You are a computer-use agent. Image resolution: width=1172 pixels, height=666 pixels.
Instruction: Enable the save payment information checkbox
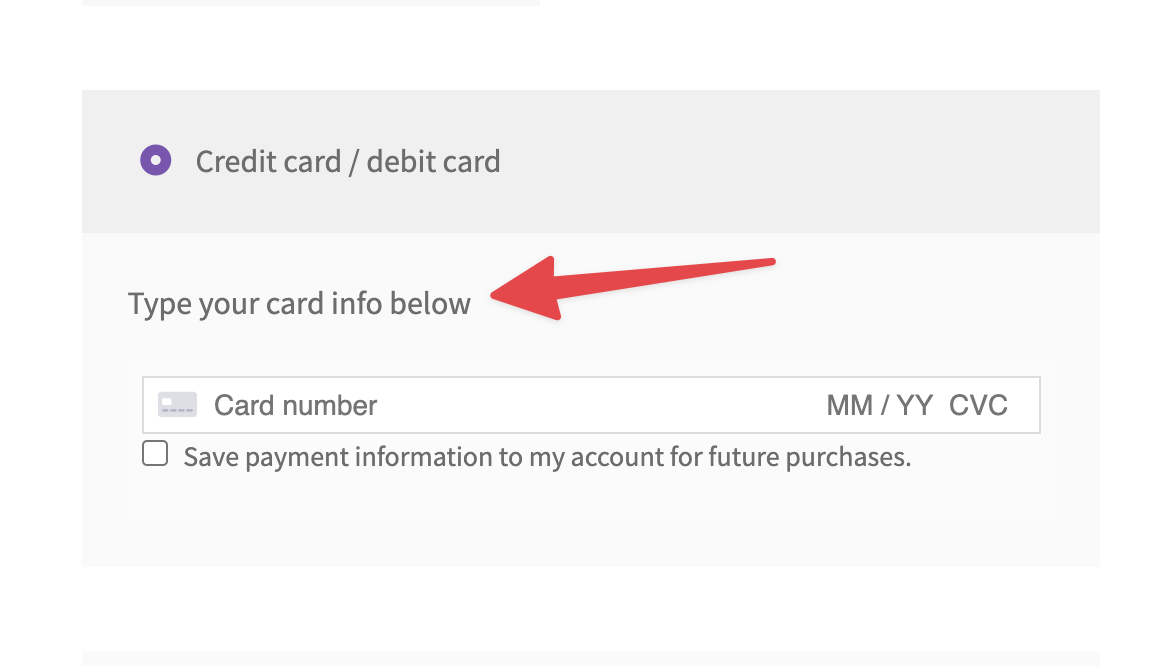pyautogui.click(x=155, y=454)
